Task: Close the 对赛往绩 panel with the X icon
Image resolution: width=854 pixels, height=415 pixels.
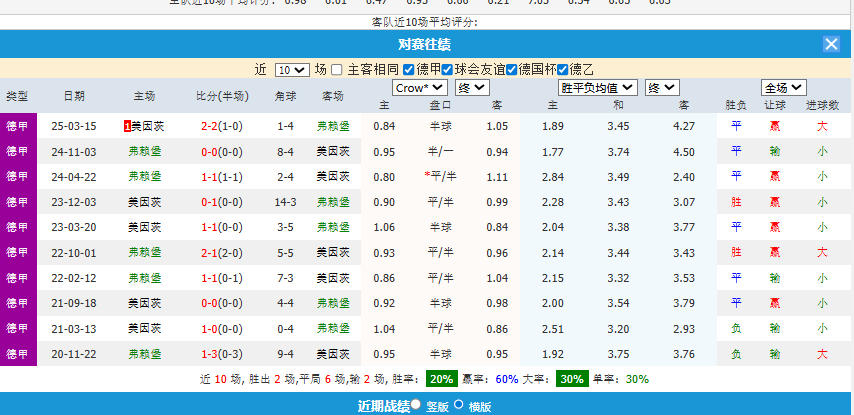Action: pos(831,44)
